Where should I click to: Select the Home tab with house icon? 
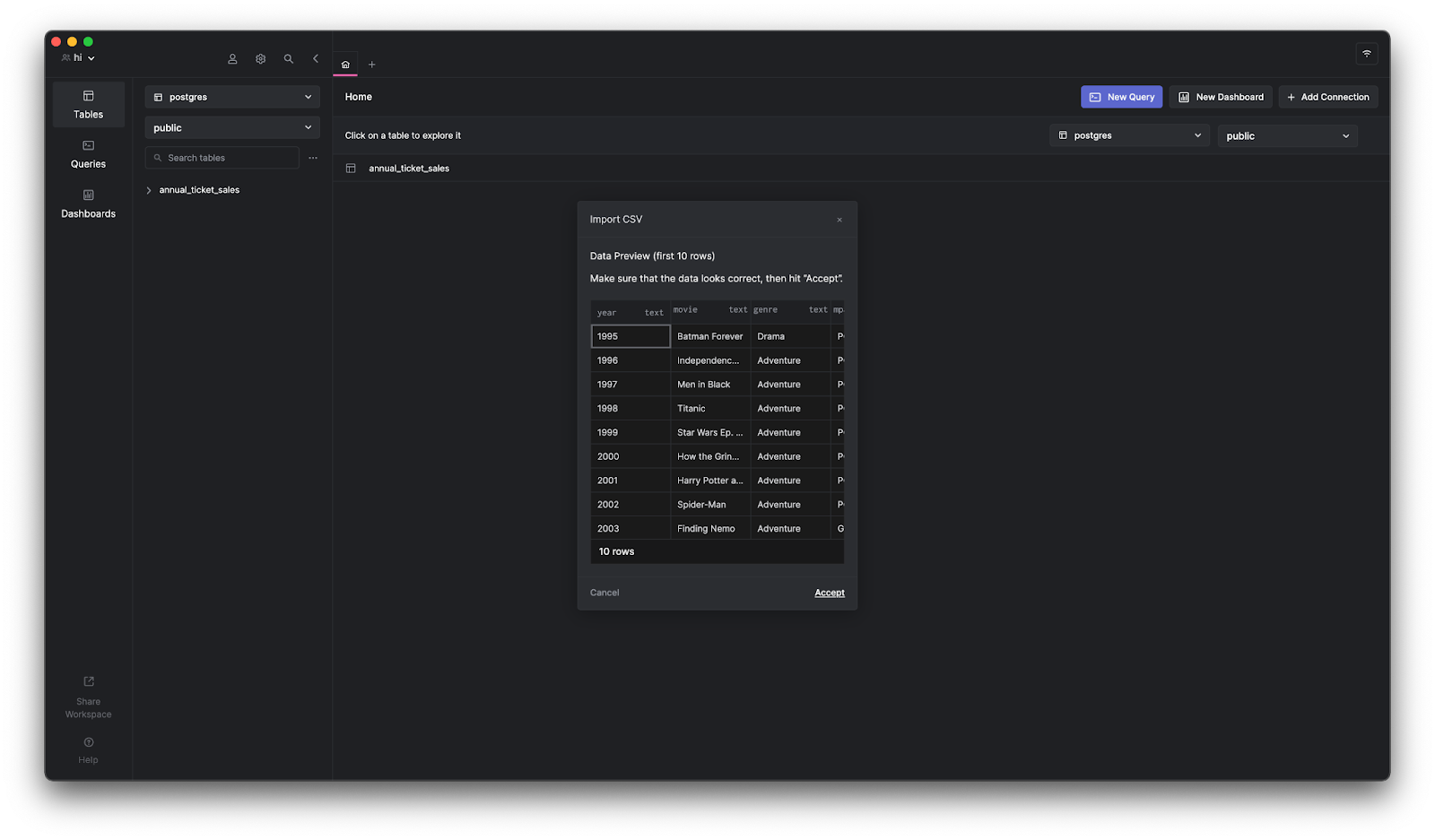(x=345, y=65)
